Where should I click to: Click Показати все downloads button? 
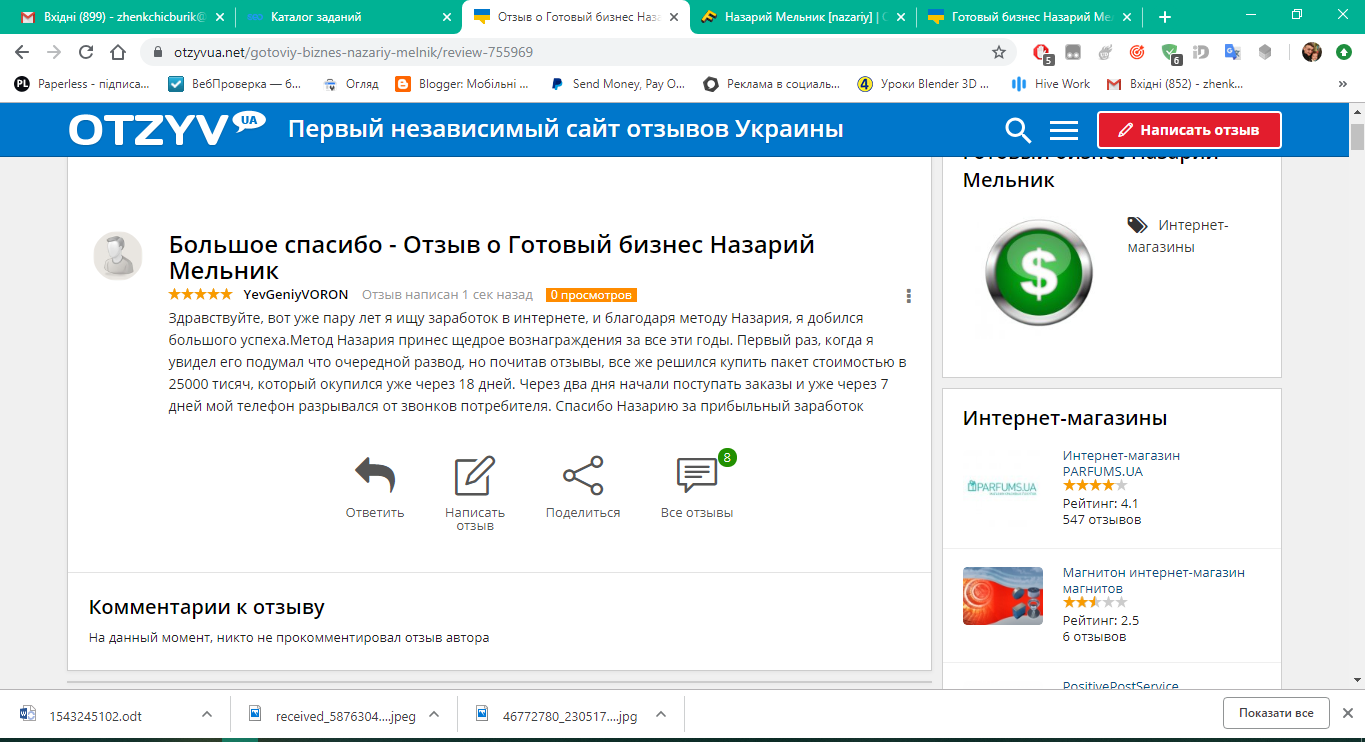(x=1276, y=713)
